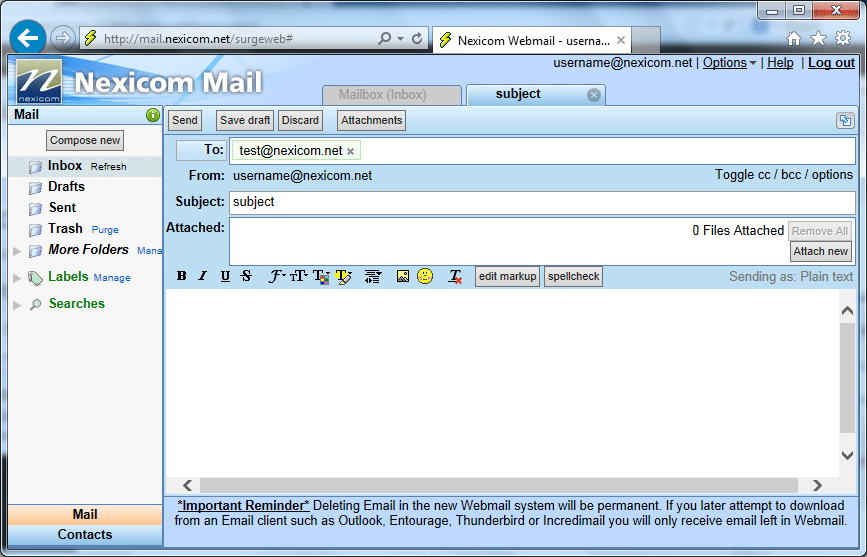Go forward in the browser

pos(62,38)
